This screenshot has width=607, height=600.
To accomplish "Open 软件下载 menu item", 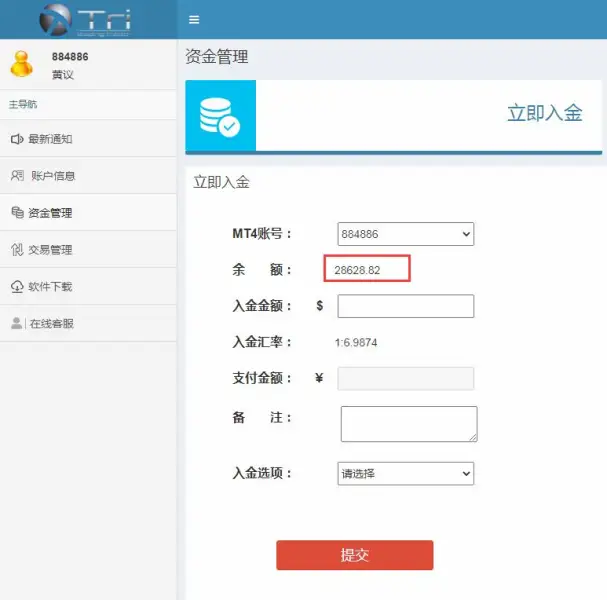I will coord(88,287).
